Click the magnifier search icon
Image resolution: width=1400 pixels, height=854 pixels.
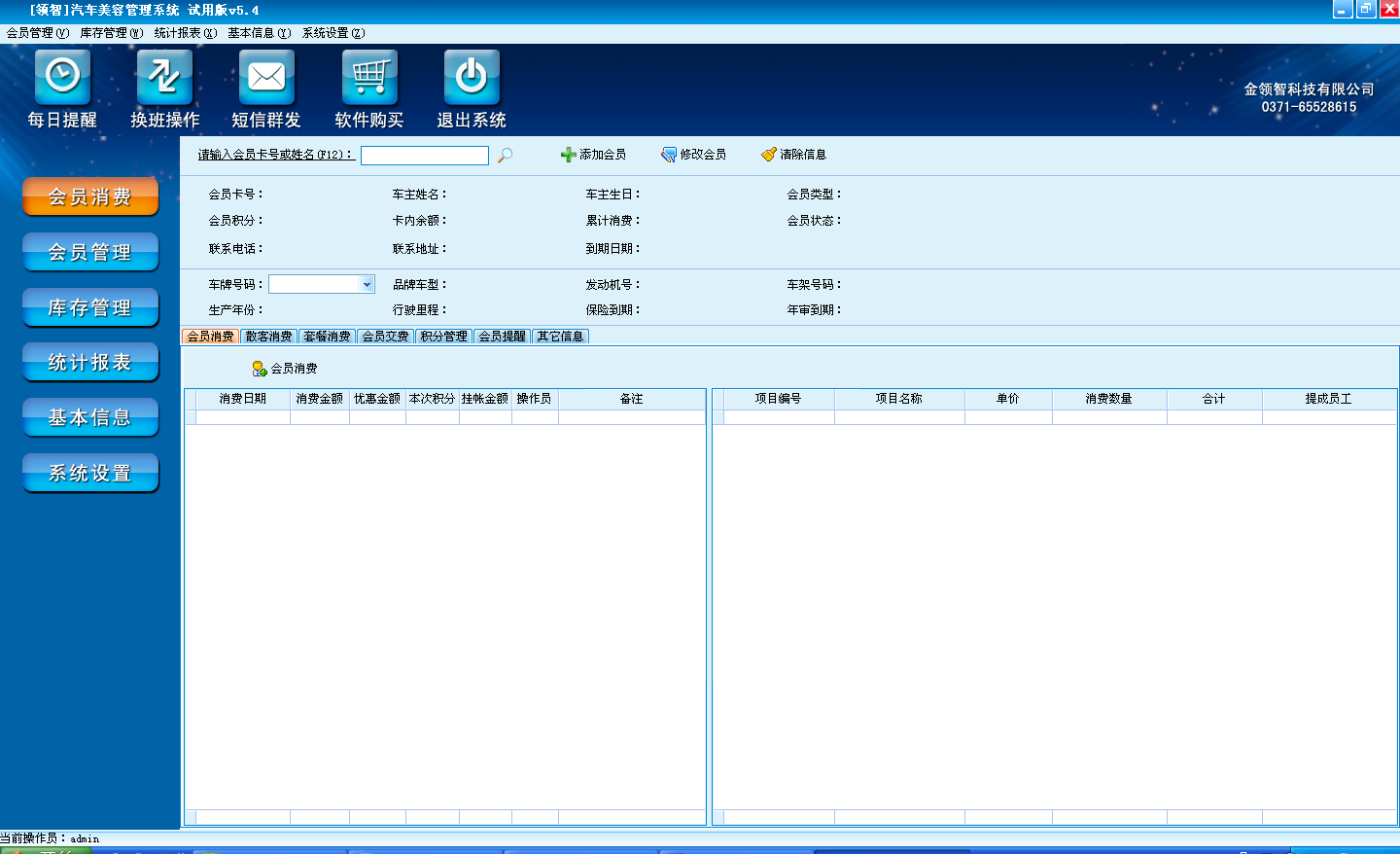(505, 156)
